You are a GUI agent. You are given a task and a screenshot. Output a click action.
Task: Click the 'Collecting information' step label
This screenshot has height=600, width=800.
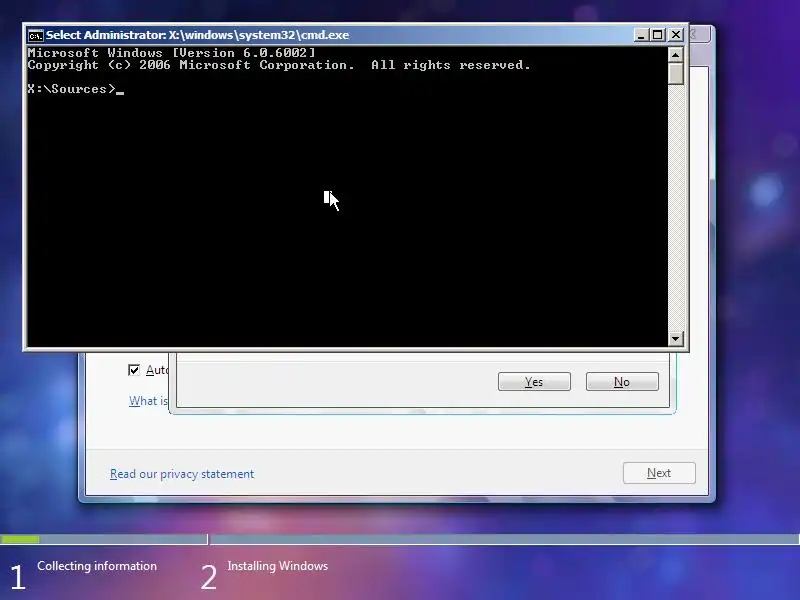[97, 566]
